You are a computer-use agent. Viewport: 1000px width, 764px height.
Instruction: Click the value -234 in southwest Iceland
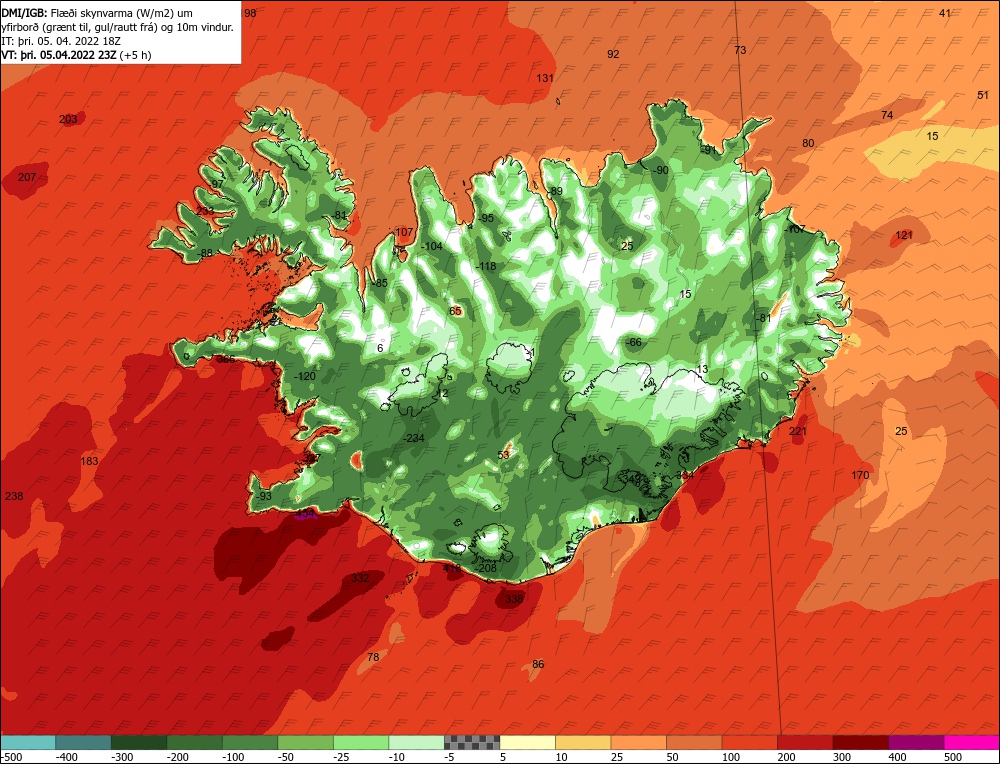tap(414, 438)
